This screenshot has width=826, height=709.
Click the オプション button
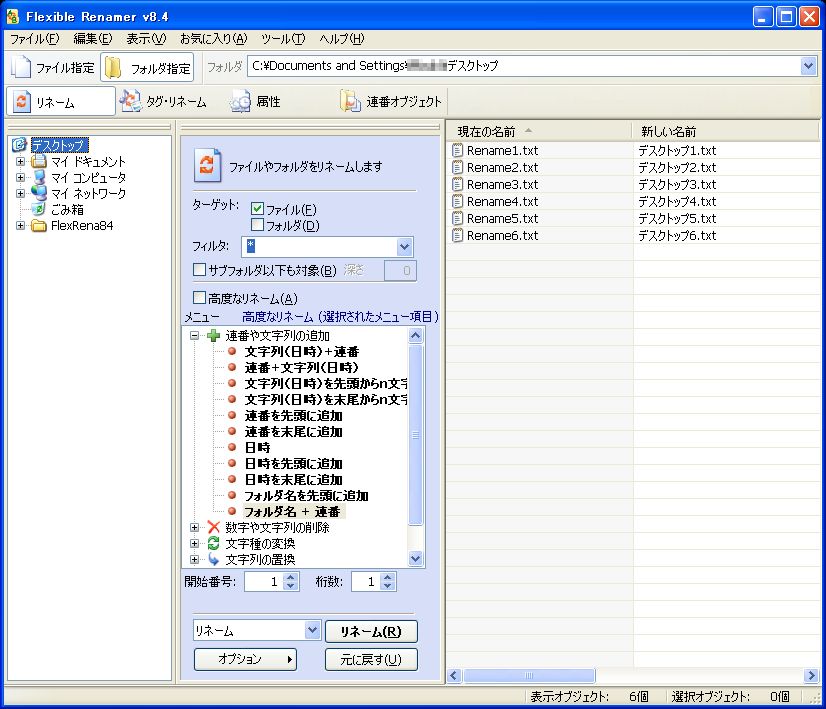tap(245, 659)
